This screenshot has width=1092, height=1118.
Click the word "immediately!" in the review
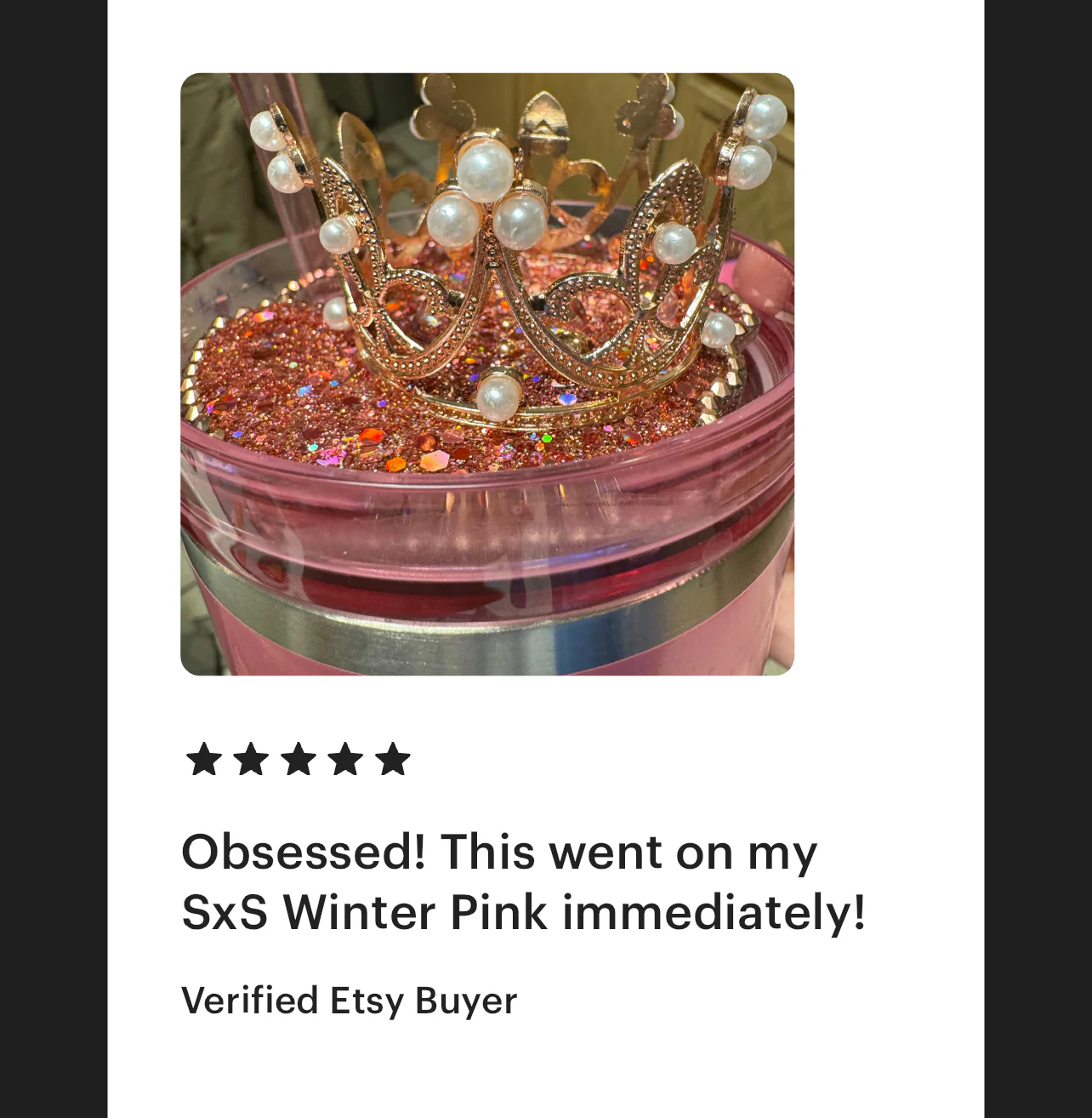click(x=714, y=912)
